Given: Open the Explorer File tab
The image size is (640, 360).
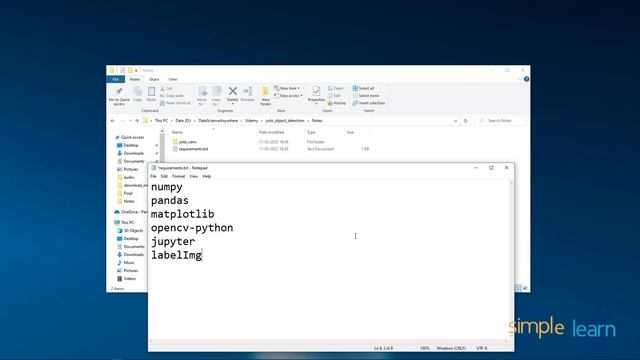Looking at the screenshot, I should point(116,79).
